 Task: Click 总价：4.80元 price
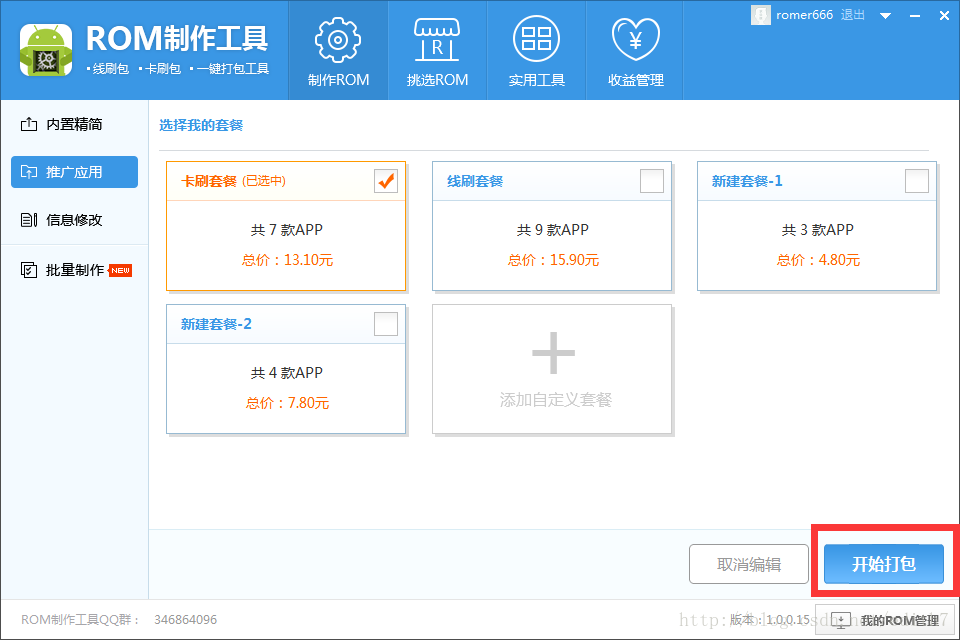click(818, 260)
